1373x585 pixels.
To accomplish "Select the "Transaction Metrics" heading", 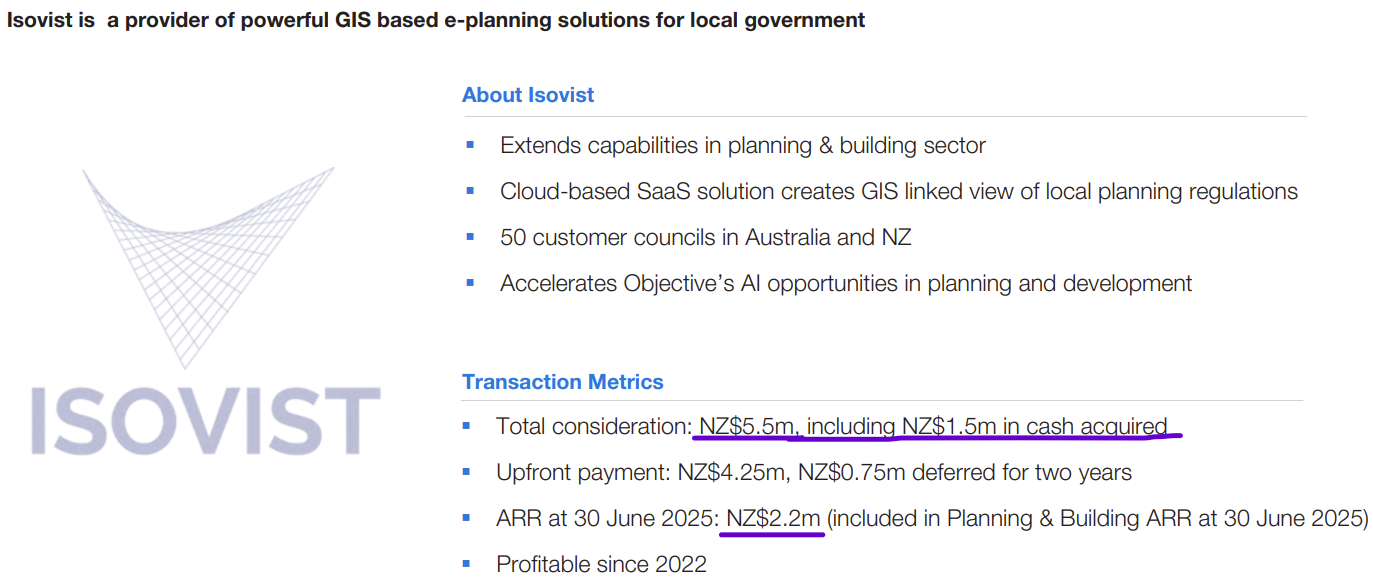I will (562, 382).
